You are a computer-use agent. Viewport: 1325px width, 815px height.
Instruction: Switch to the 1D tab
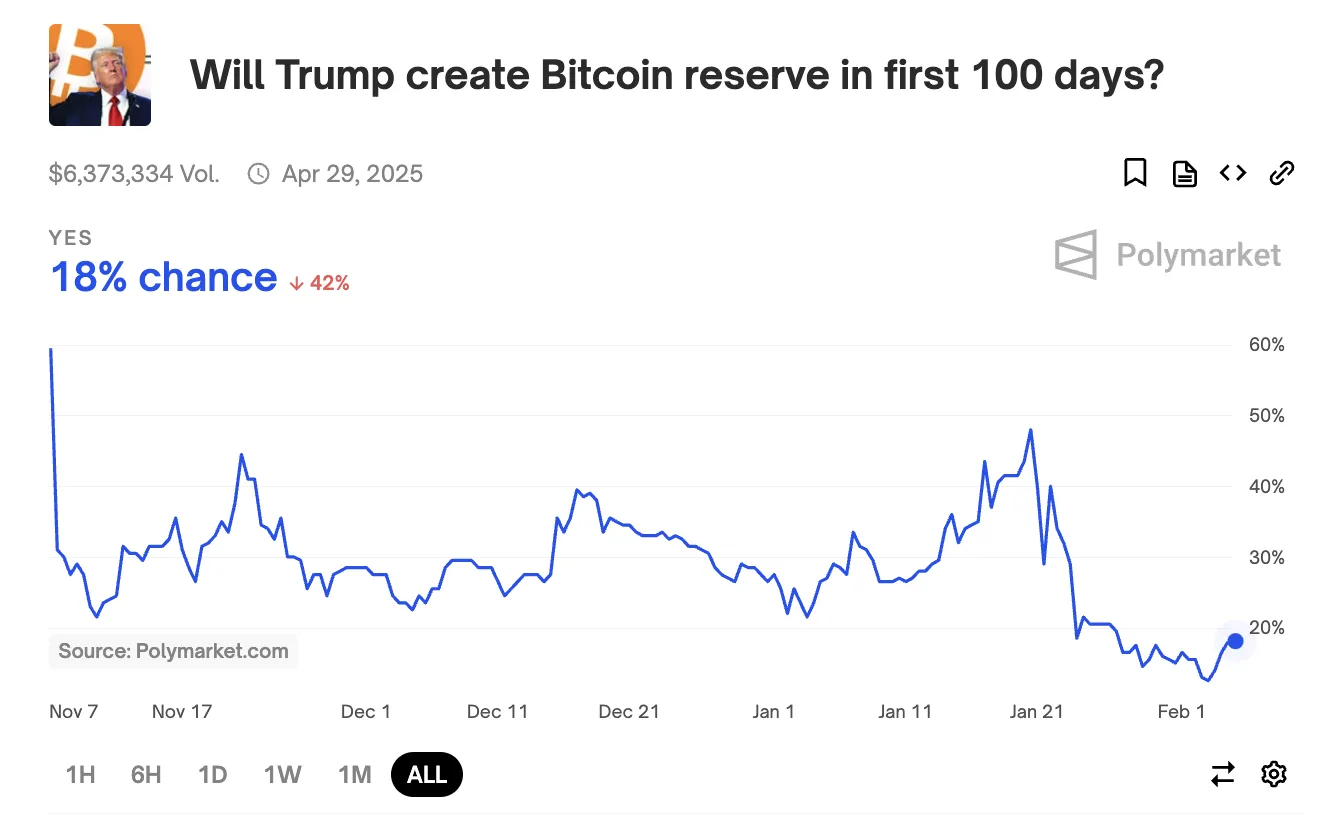tap(212, 774)
